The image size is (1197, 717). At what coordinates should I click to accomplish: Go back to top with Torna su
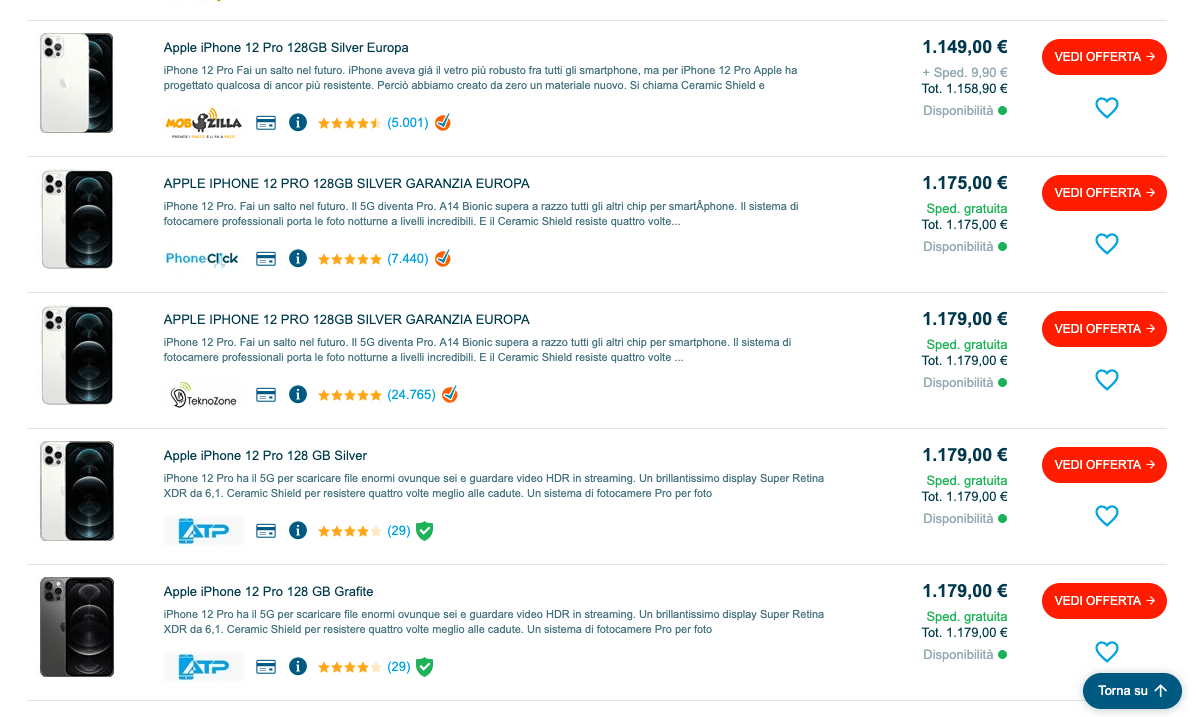coord(1132,691)
